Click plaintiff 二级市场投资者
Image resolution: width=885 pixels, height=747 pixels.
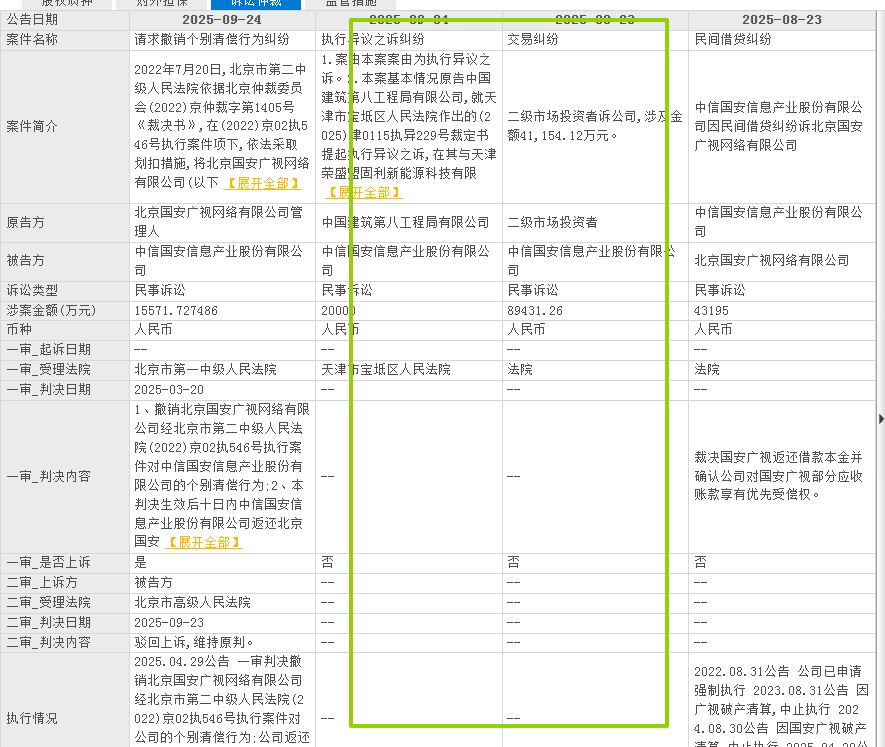[553, 222]
